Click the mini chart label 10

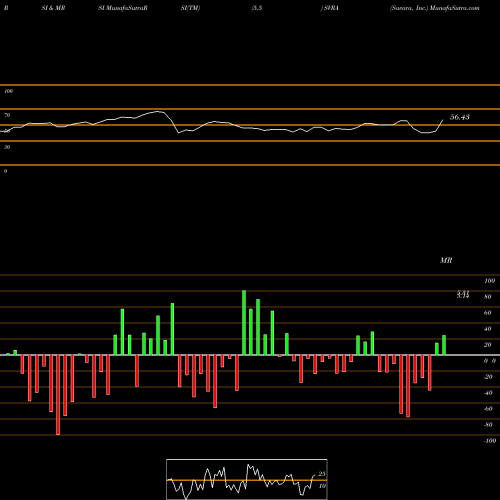322,486
